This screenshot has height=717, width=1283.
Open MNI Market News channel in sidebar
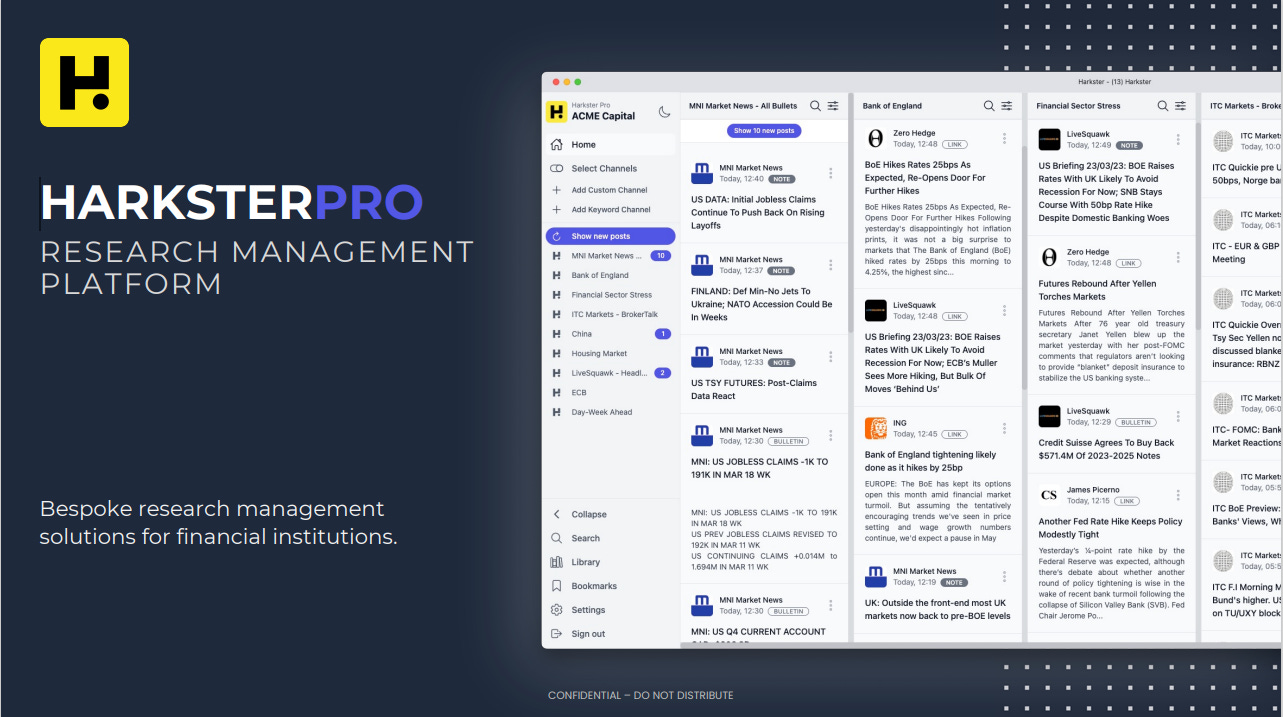(611, 256)
